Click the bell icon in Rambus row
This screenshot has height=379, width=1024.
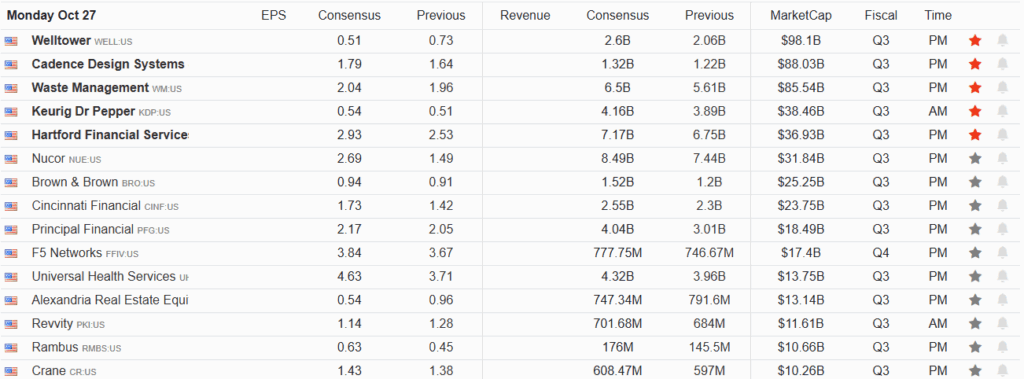point(1002,346)
